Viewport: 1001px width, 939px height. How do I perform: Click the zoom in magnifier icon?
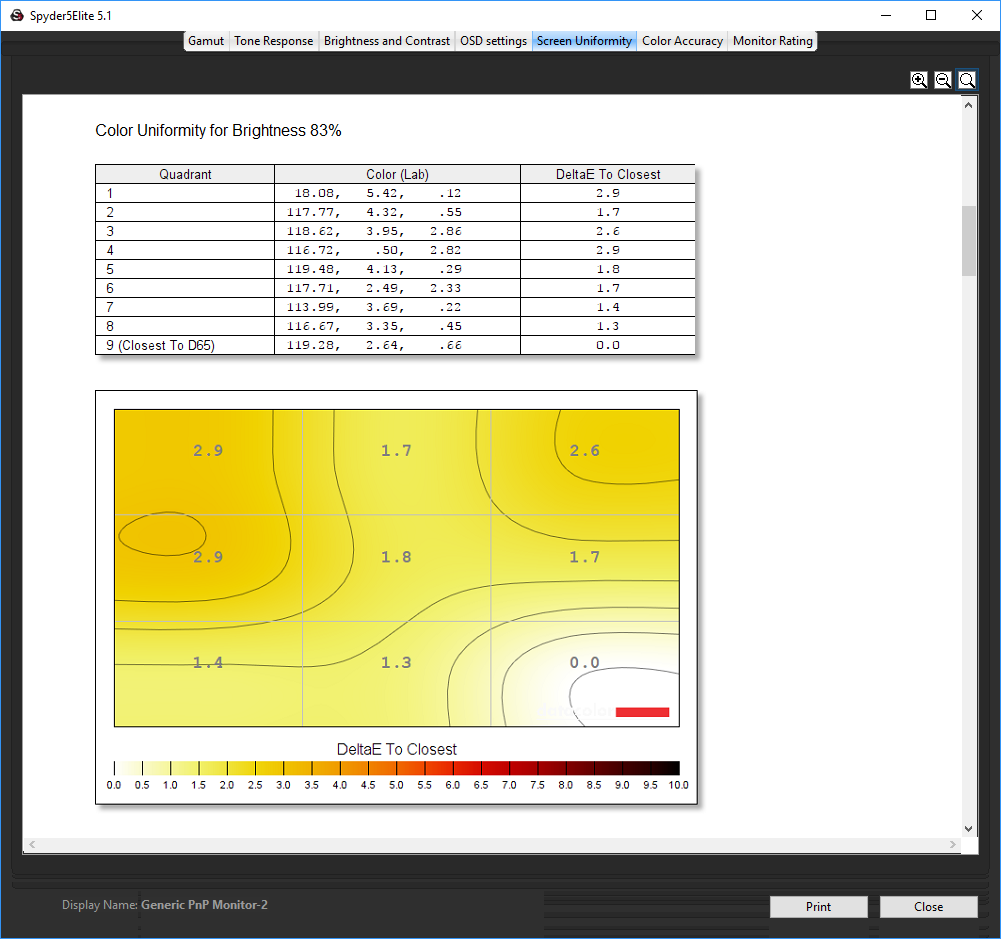point(919,80)
